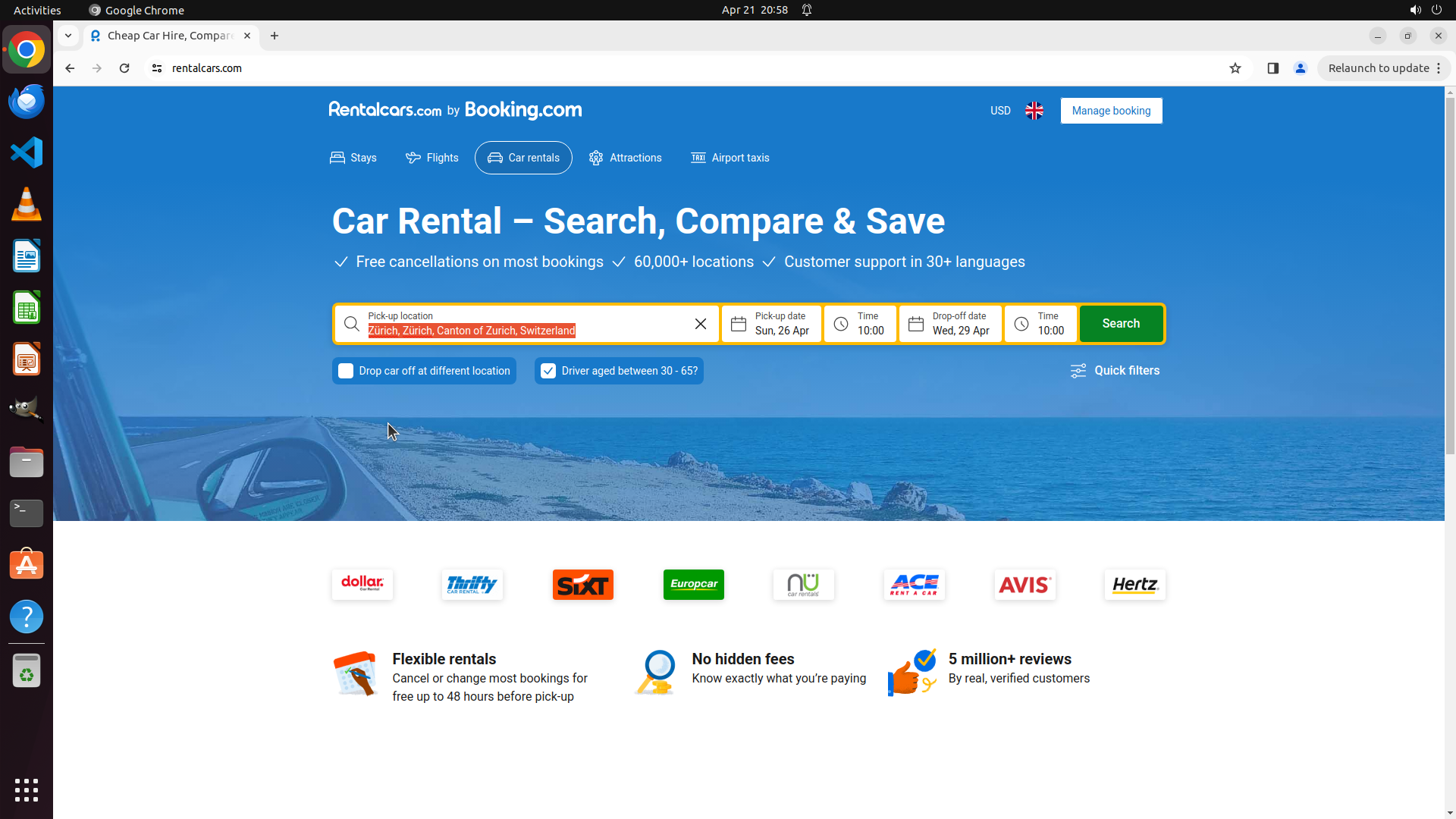Click the green Search button
This screenshot has height=819, width=1456.
[1120, 324]
